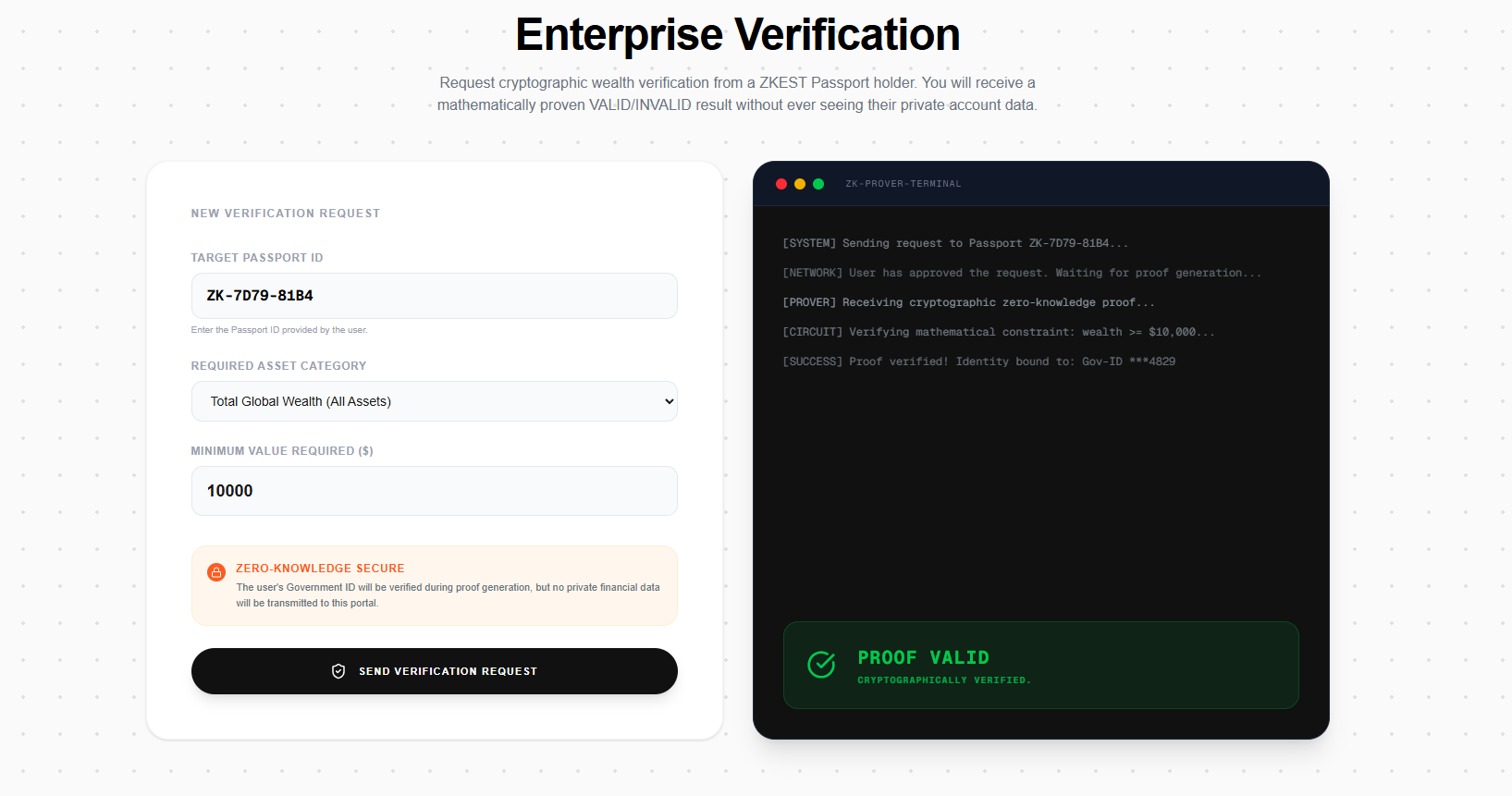Open the Required Asset Category dropdown
Image resolution: width=1512 pixels, height=796 pixels.
tap(435, 401)
